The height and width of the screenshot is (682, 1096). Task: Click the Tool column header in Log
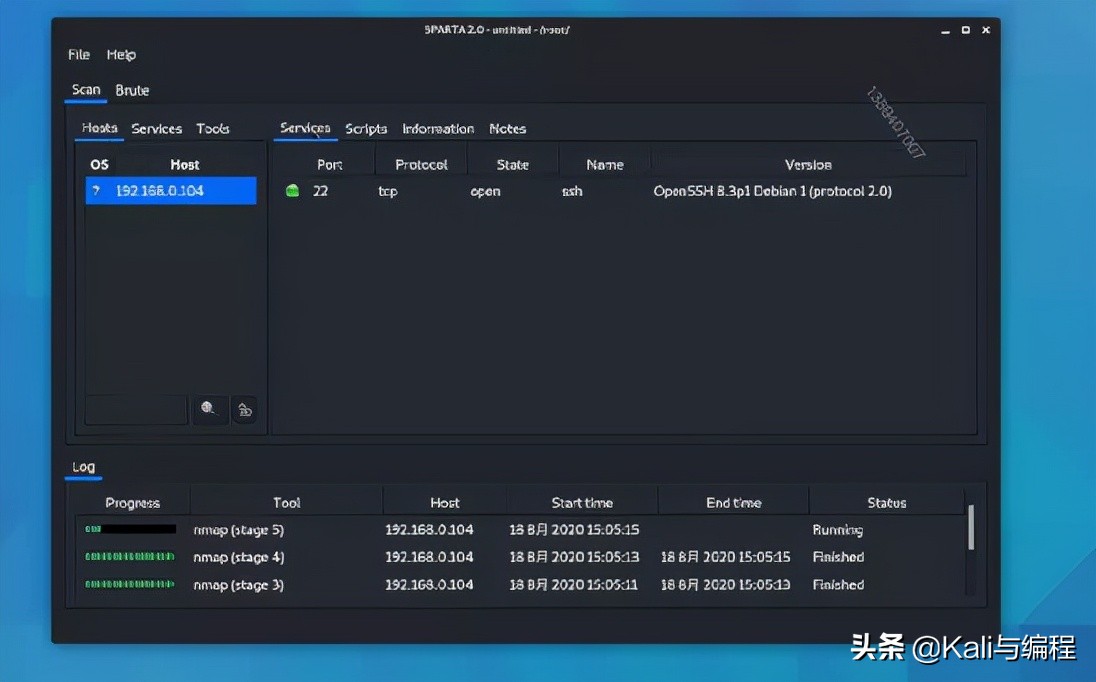(x=287, y=503)
